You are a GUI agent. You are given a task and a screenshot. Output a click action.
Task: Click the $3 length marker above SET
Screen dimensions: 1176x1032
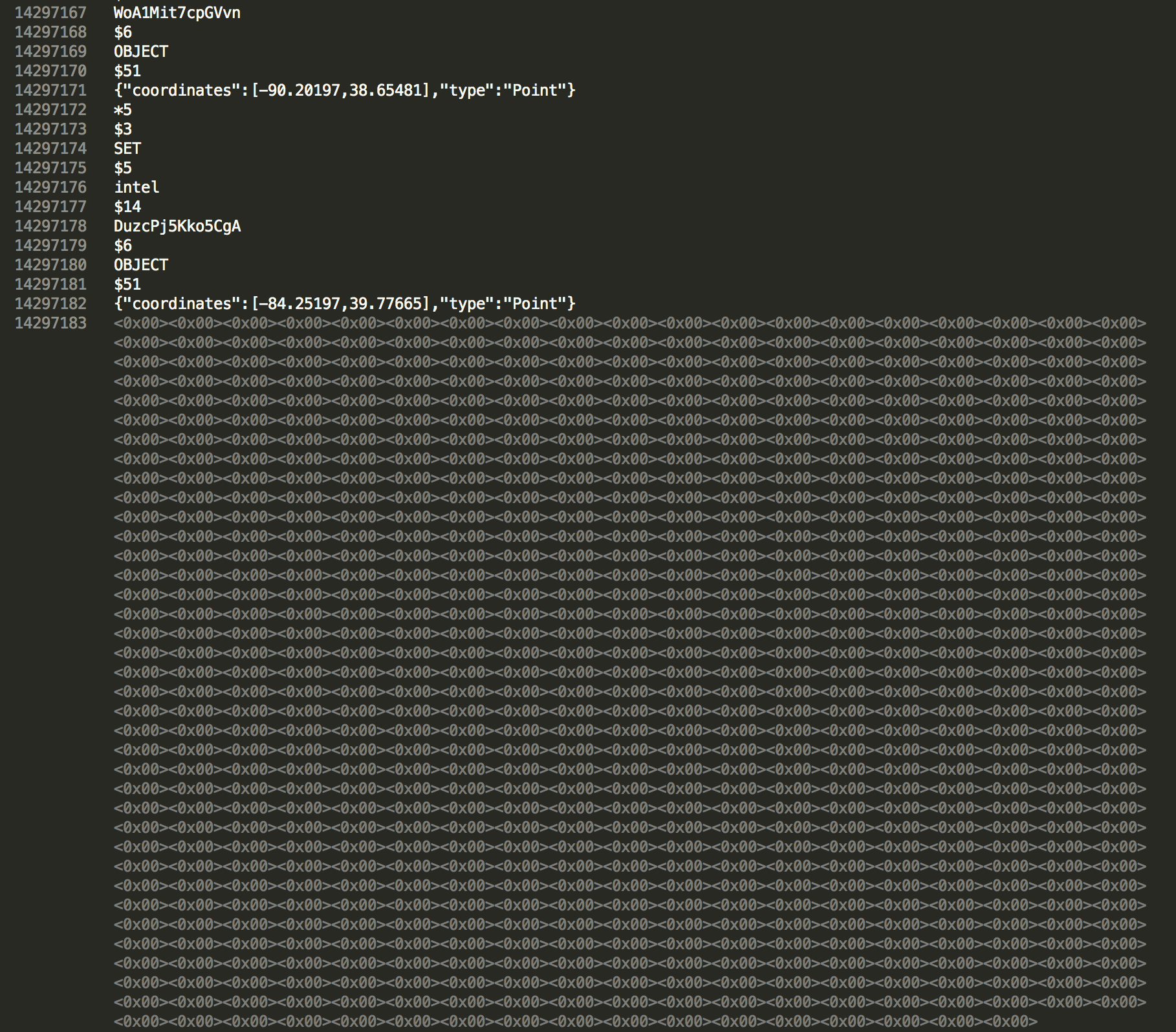click(123, 129)
